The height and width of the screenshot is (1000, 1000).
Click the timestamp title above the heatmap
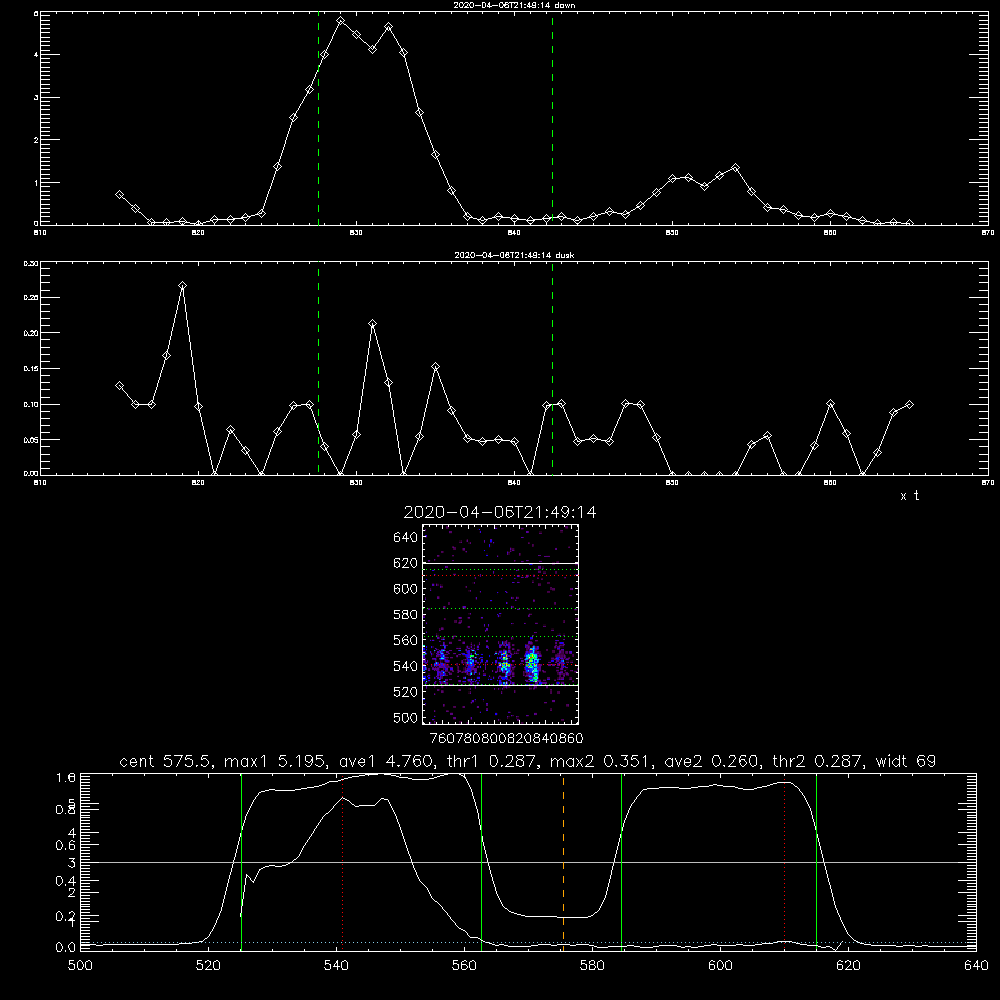[x=500, y=512]
